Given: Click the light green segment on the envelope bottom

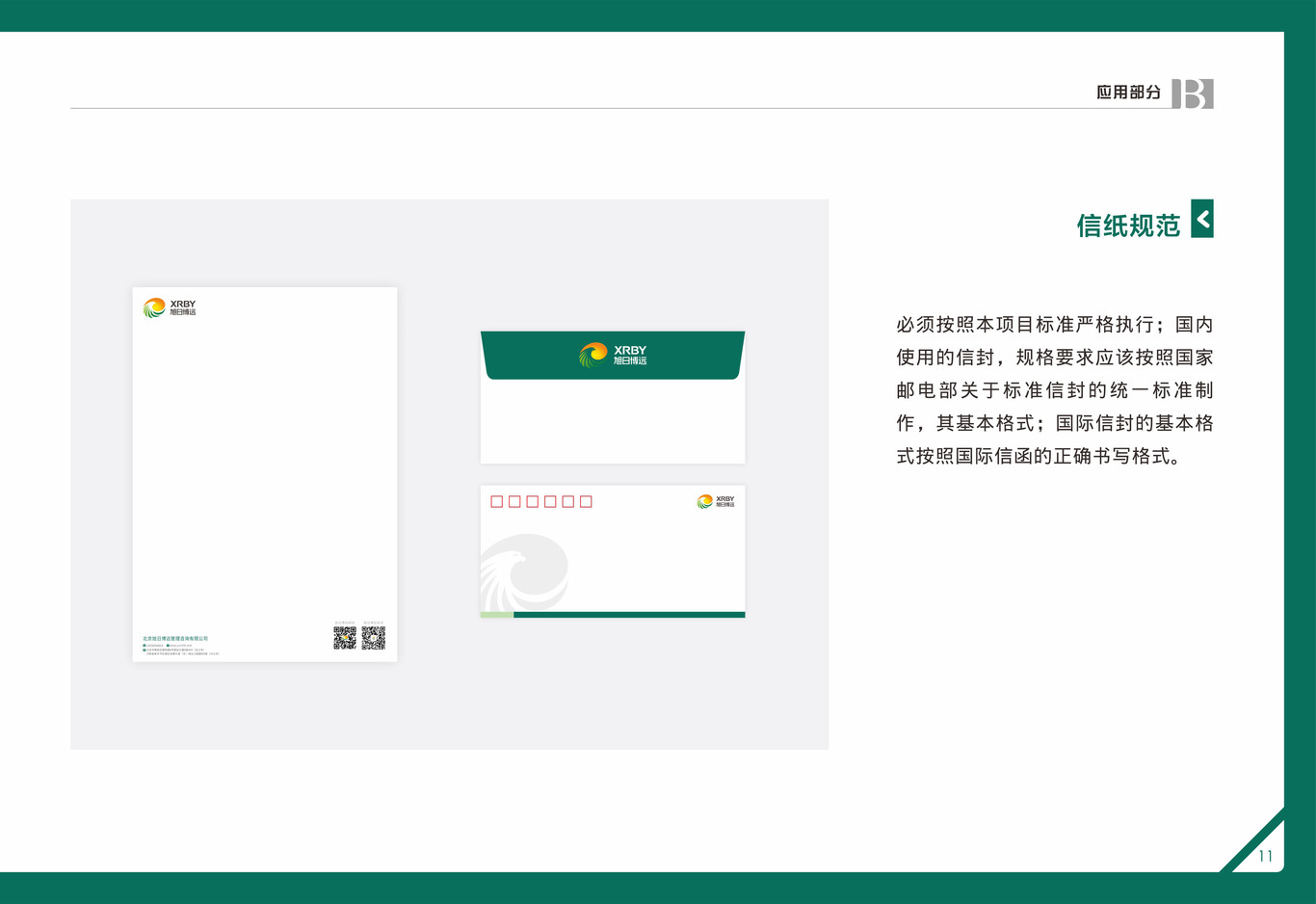Looking at the screenshot, I should (497, 615).
